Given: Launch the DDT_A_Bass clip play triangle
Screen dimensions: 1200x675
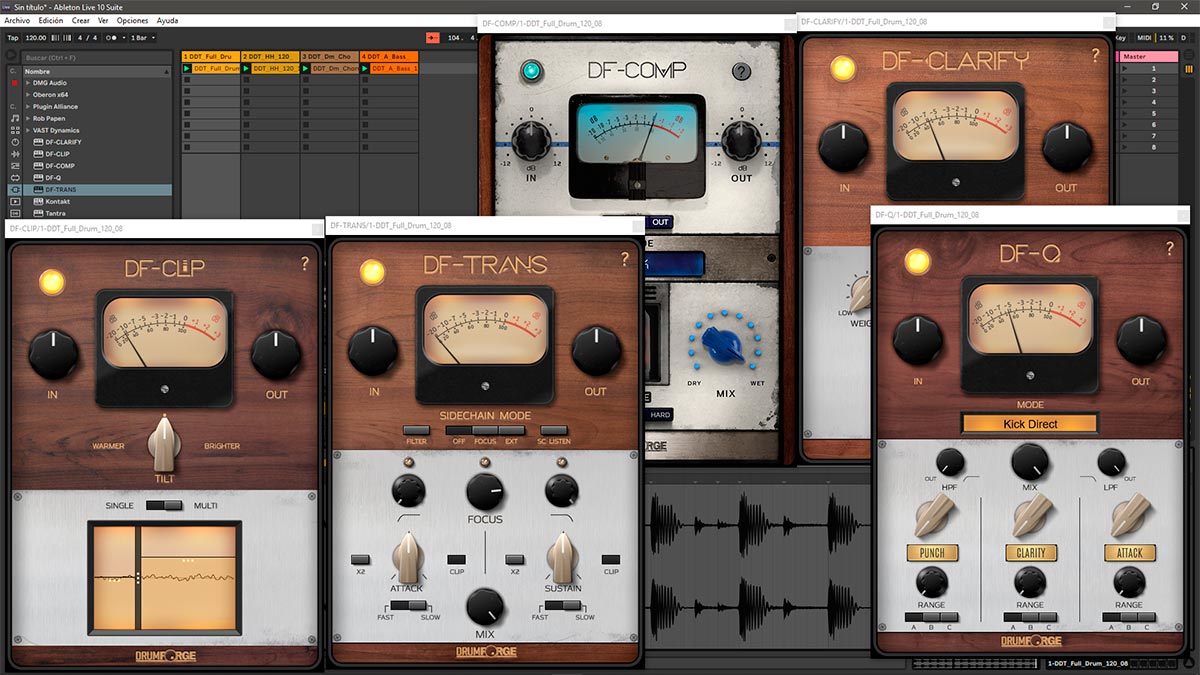Looking at the screenshot, I should pyautogui.click(x=365, y=68).
